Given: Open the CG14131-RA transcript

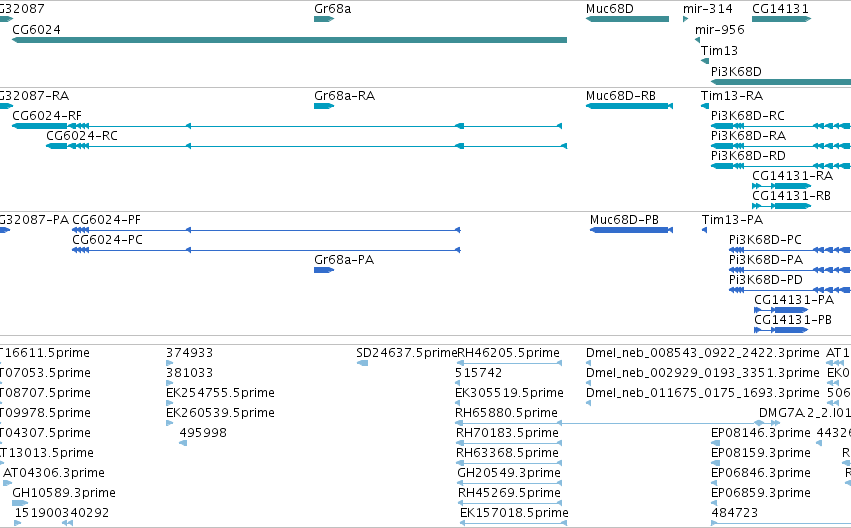Looking at the screenshot, I should pyautogui.click(x=782, y=186).
